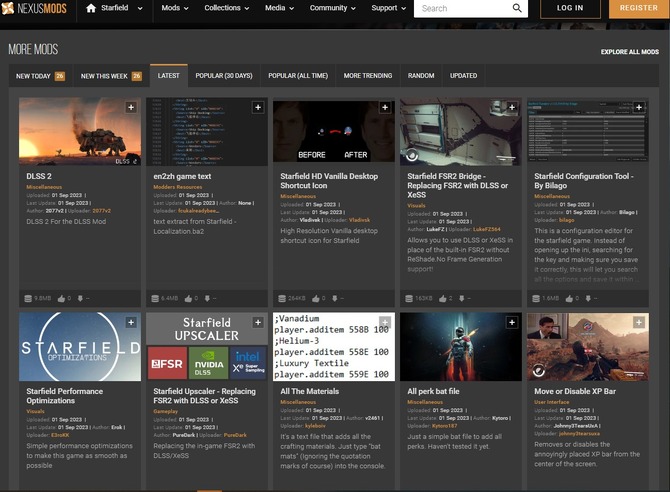Add HD Vanilla Desktop Shortcut Icon plus
670x492 pixels.
pos(385,107)
